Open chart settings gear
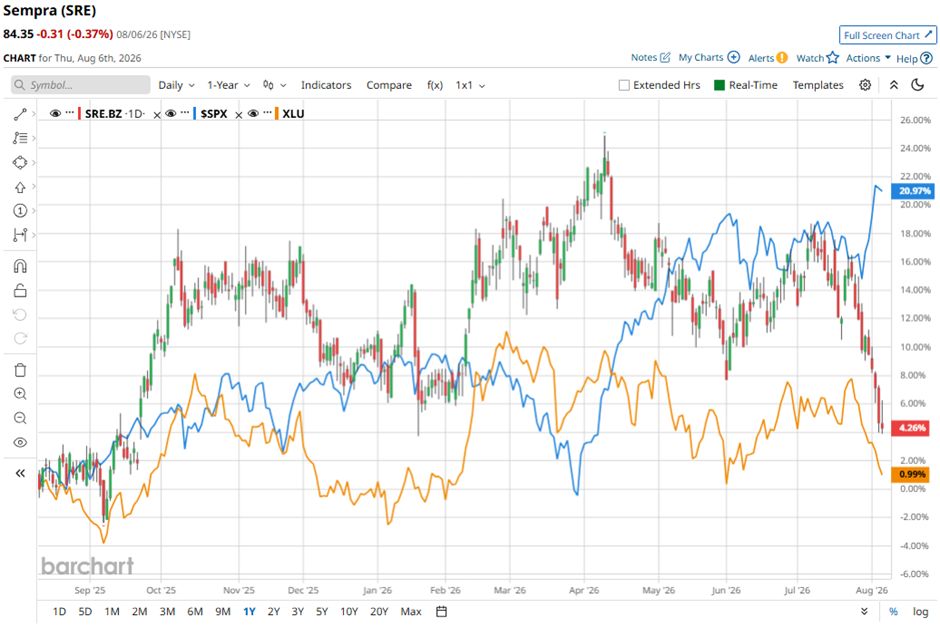940x627 pixels. [864, 85]
